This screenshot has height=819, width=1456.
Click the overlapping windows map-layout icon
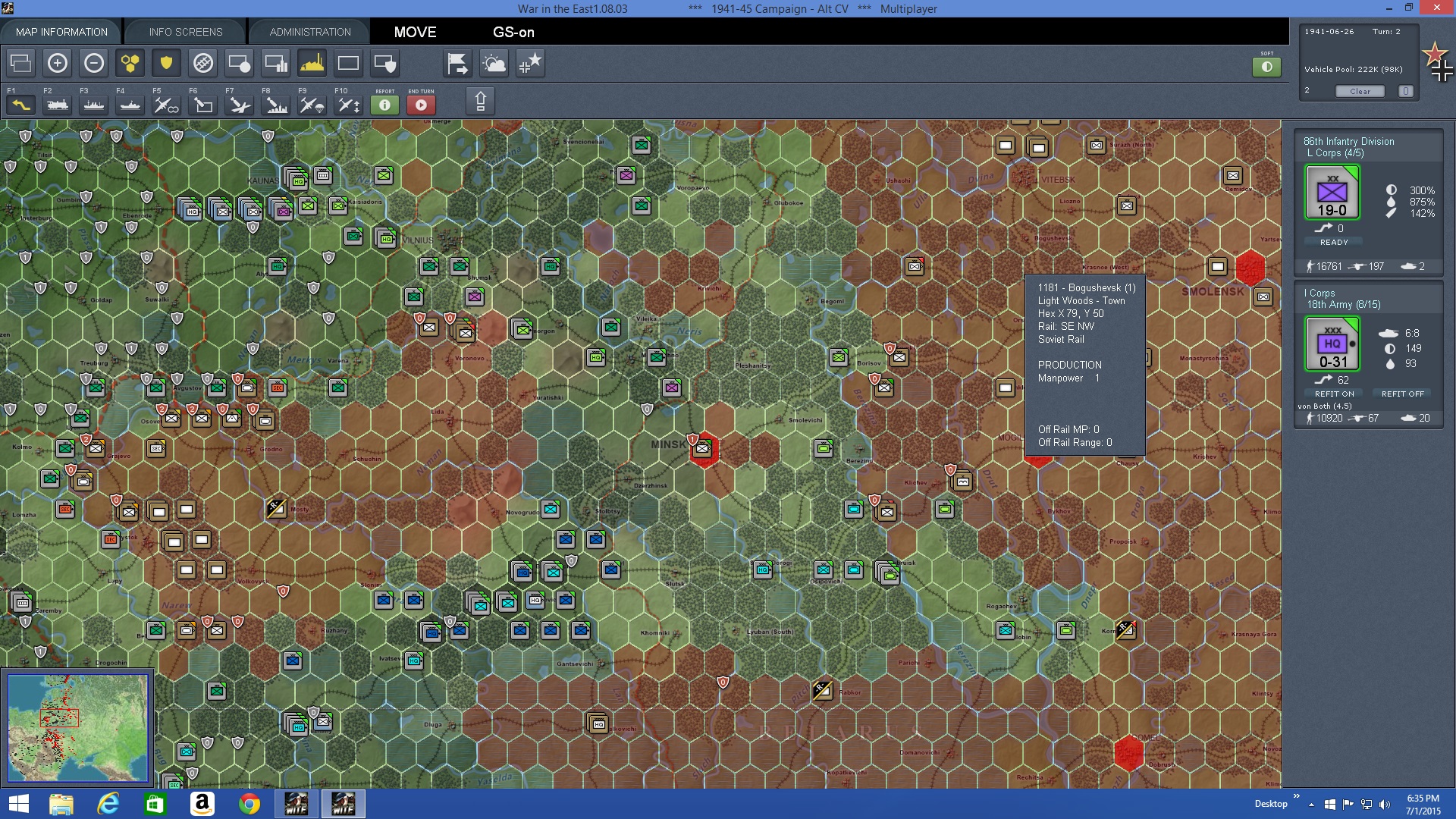21,63
